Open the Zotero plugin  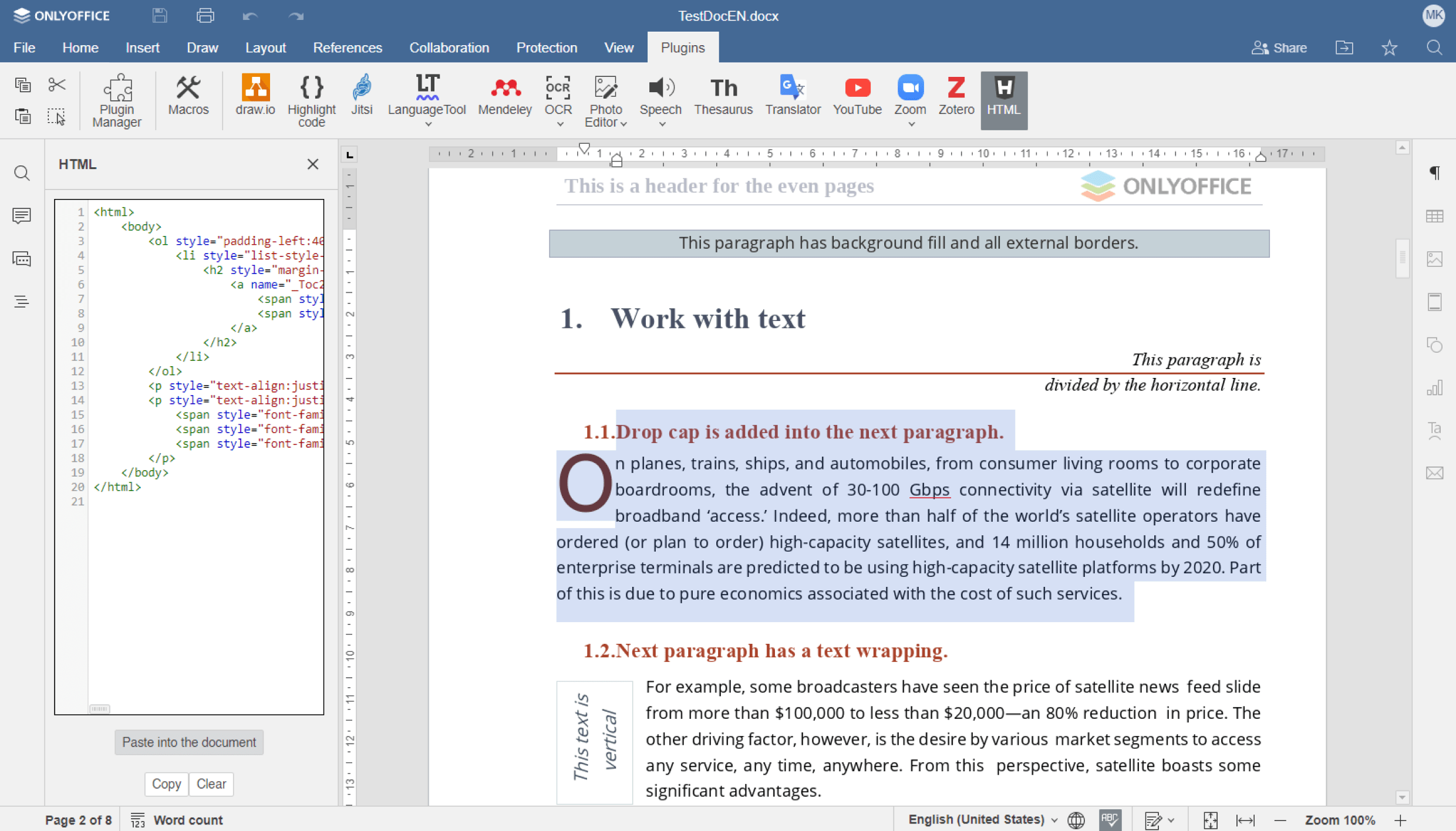[x=955, y=96]
